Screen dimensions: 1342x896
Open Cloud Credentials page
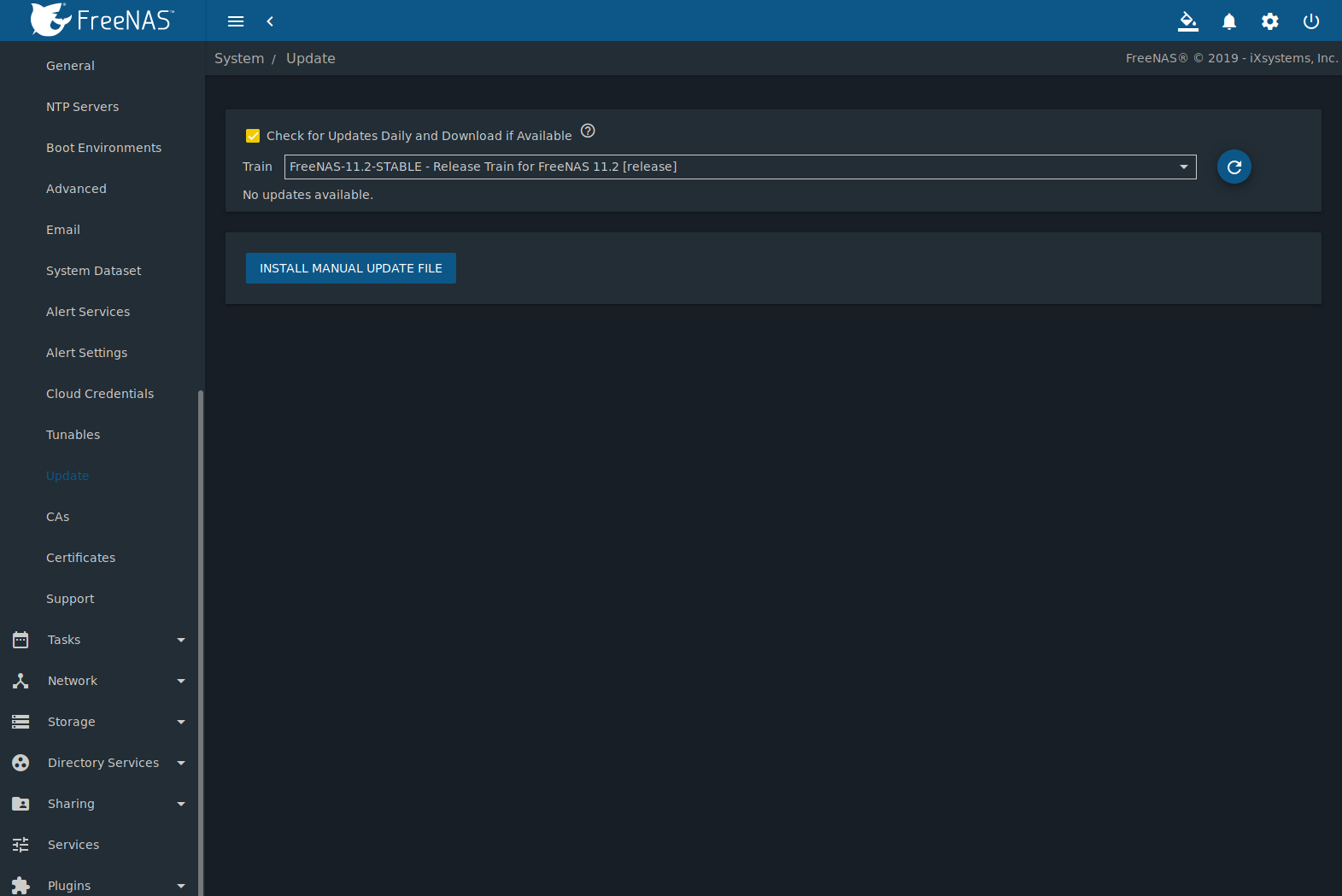[100, 394]
